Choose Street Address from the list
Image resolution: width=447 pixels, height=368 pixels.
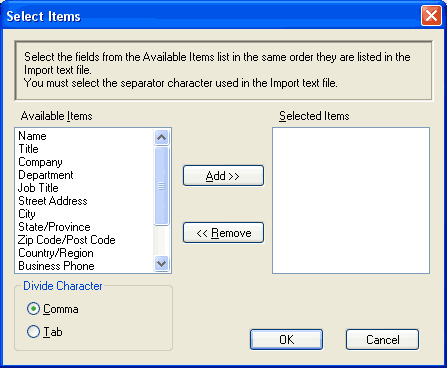click(53, 201)
